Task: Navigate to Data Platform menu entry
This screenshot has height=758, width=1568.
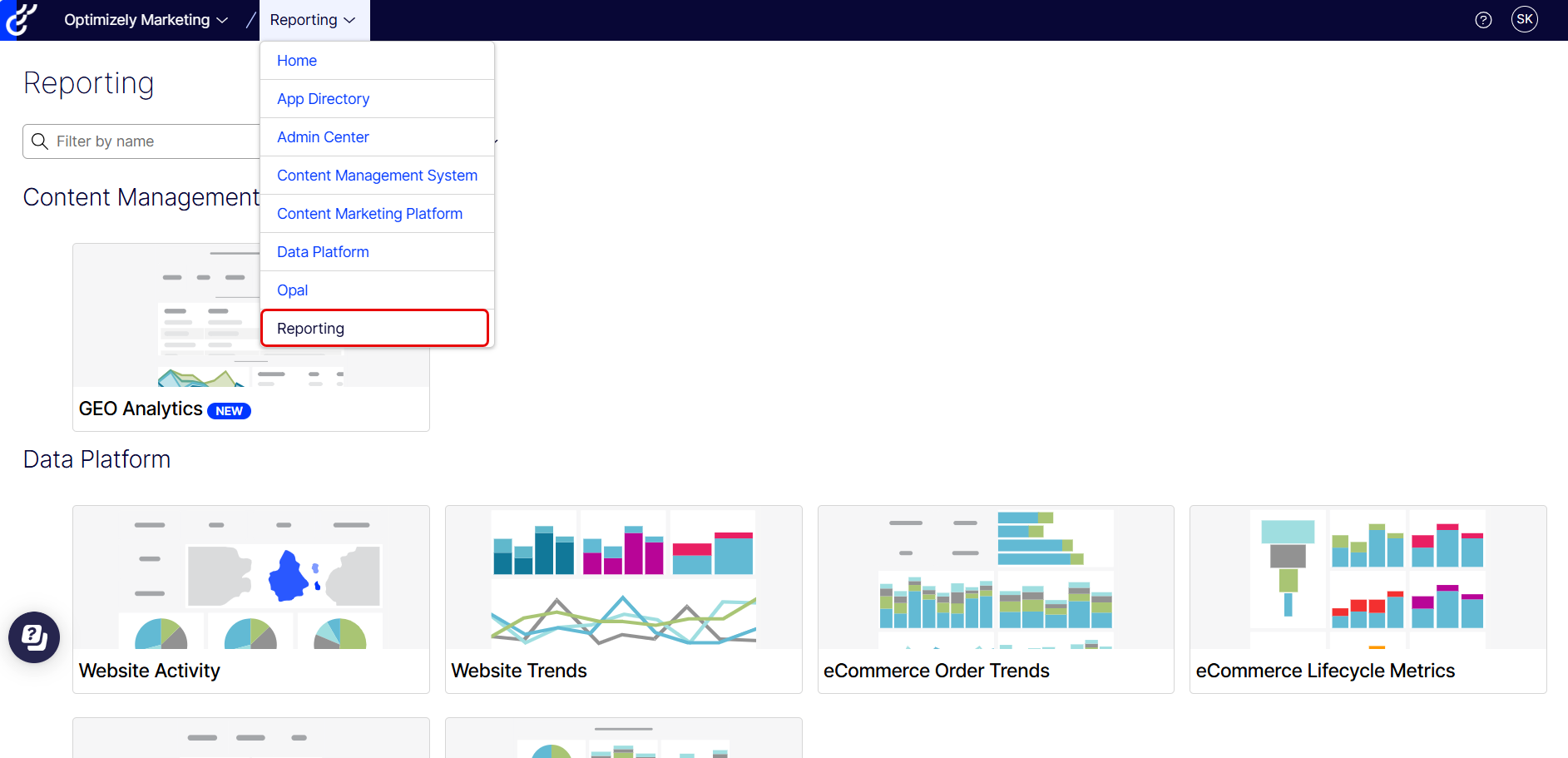Action: [323, 252]
